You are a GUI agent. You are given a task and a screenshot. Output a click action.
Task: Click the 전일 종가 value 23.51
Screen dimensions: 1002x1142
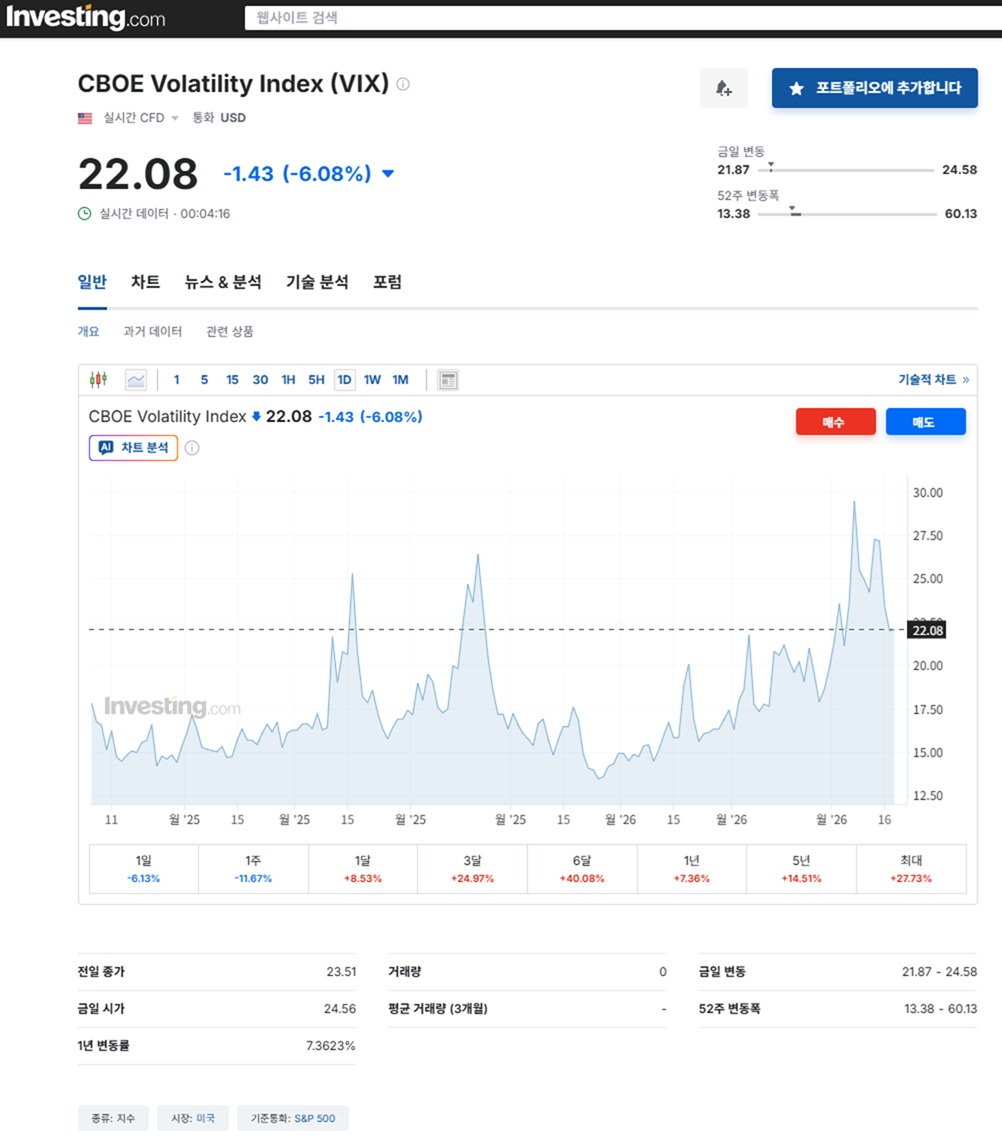(x=342, y=972)
